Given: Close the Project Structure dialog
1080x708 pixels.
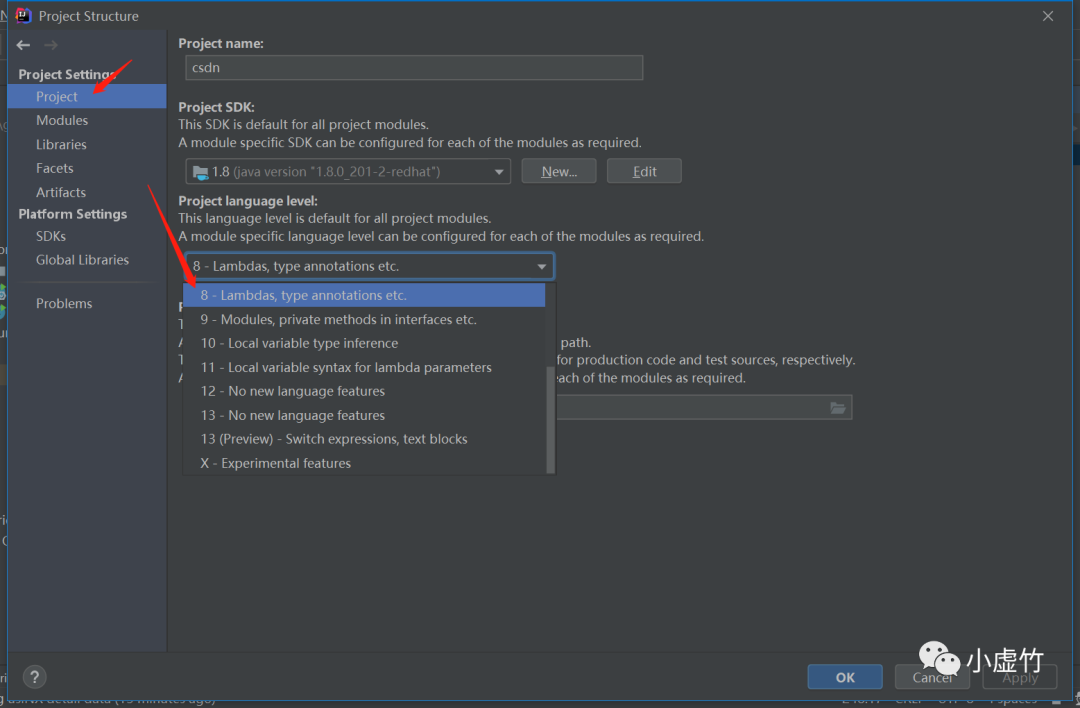Looking at the screenshot, I should click(x=1048, y=16).
